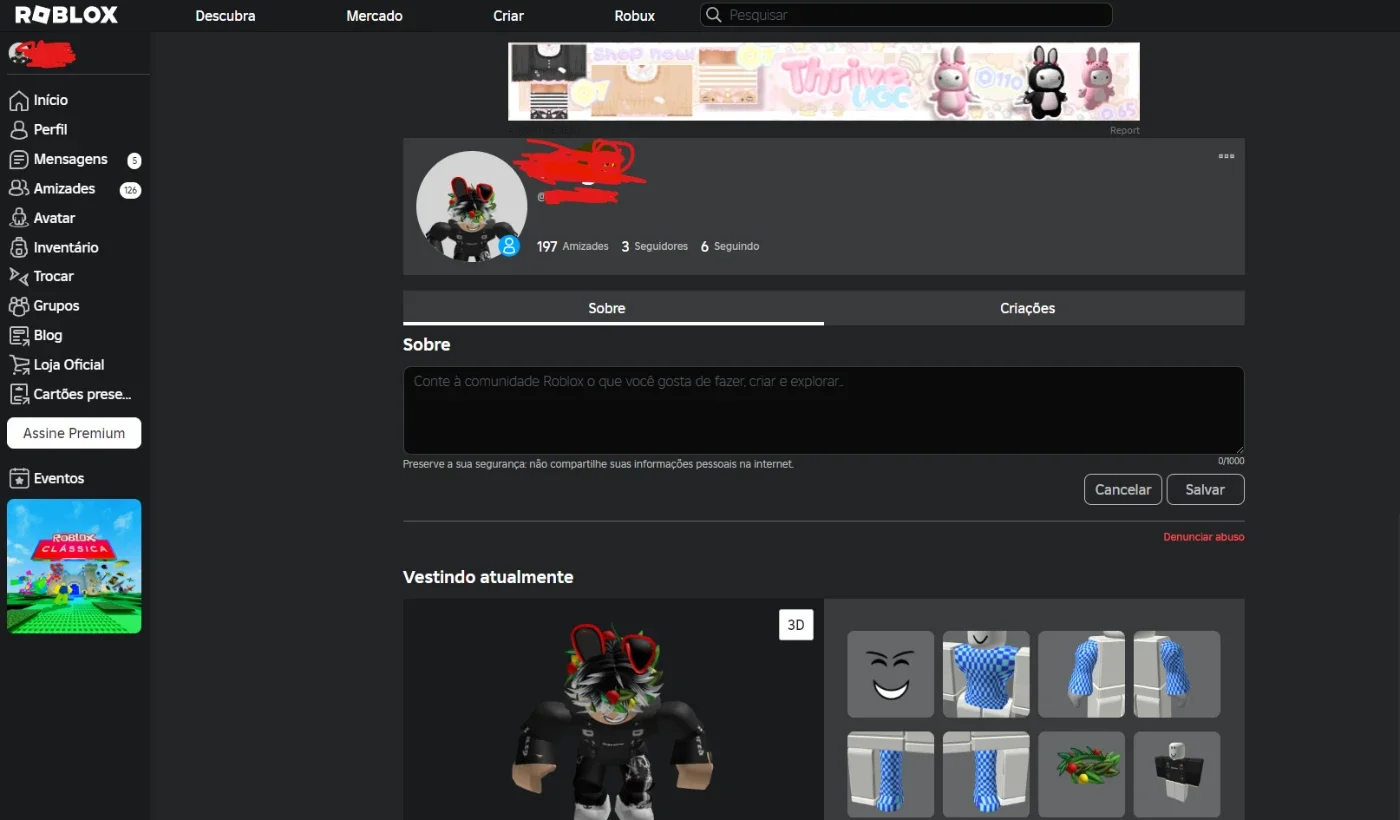The image size is (1400, 820).
Task: Open the Descubra header menu
Action: [225, 15]
